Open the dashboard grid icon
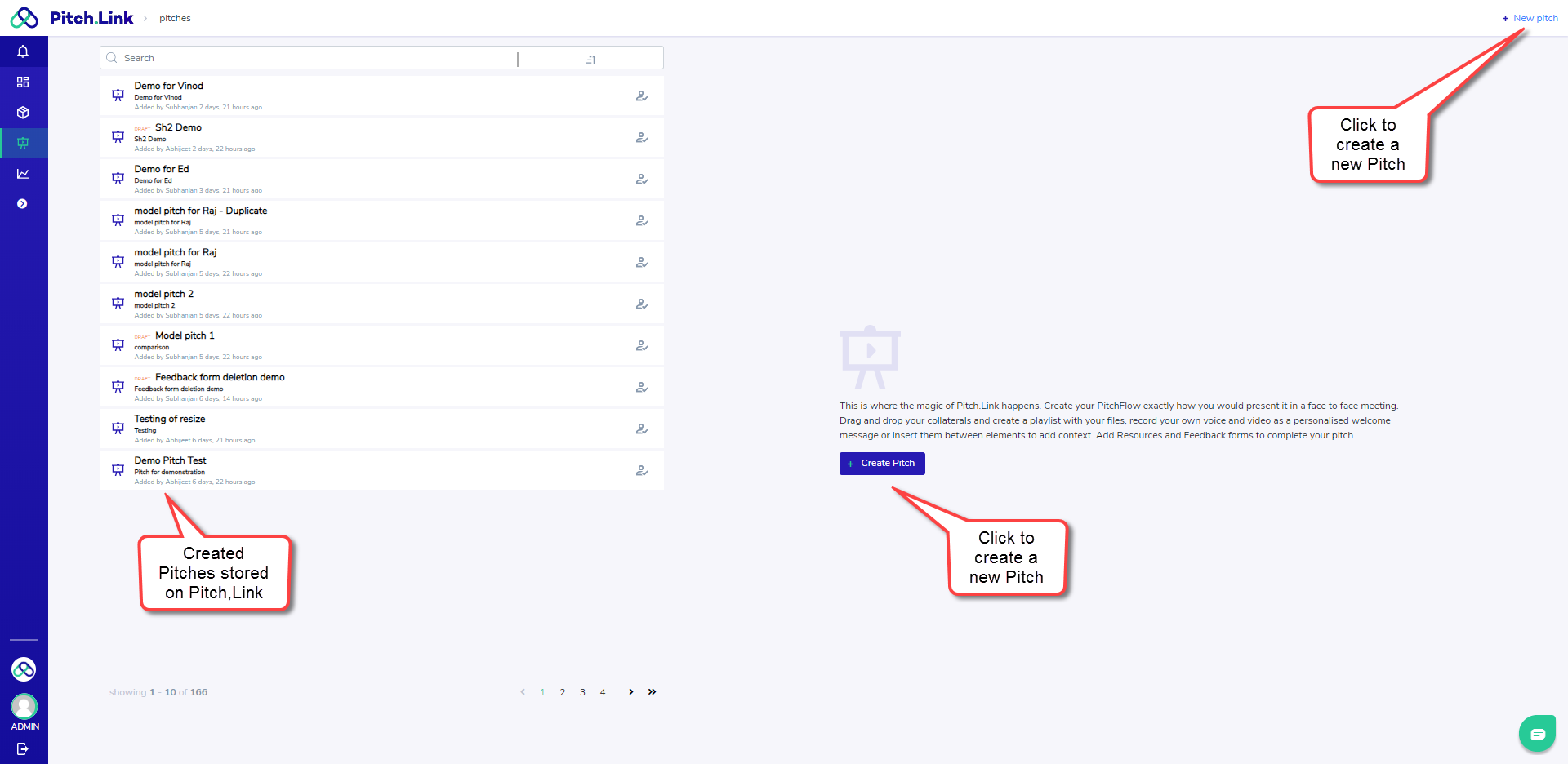 point(23,82)
